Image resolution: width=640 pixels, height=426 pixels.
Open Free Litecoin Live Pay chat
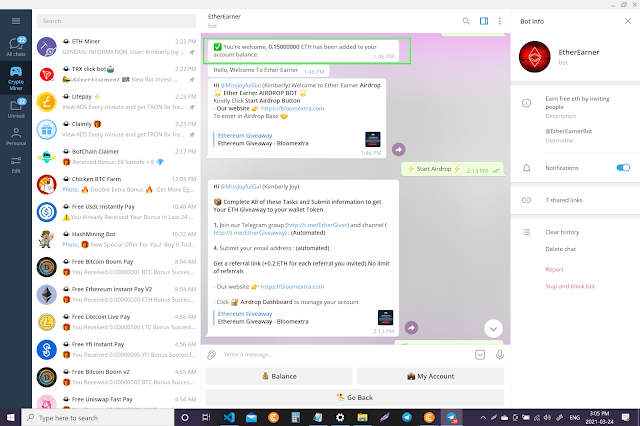click(x=116, y=322)
